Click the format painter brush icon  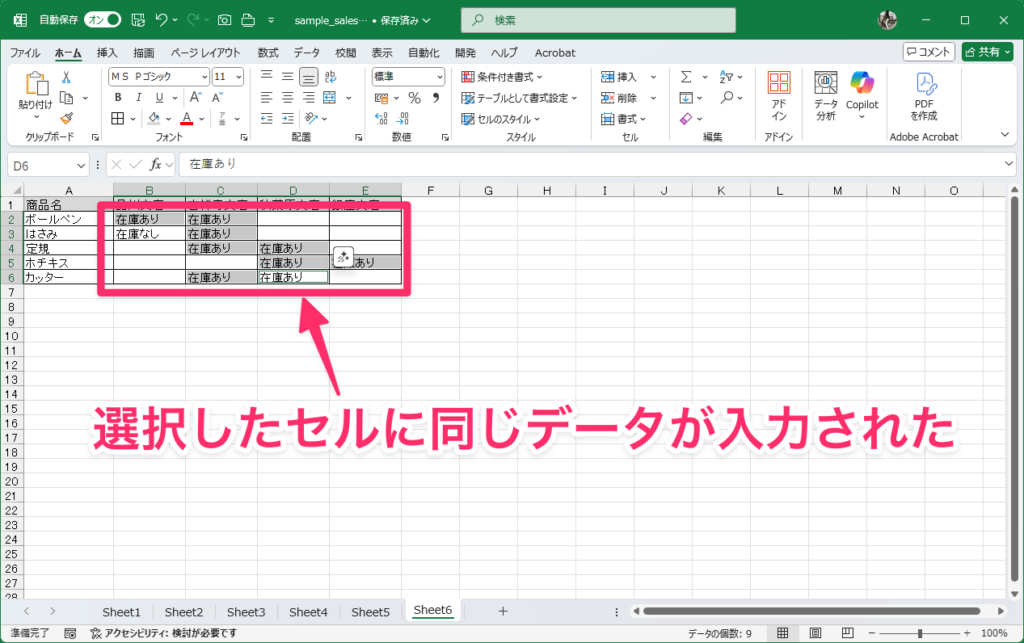click(66, 118)
